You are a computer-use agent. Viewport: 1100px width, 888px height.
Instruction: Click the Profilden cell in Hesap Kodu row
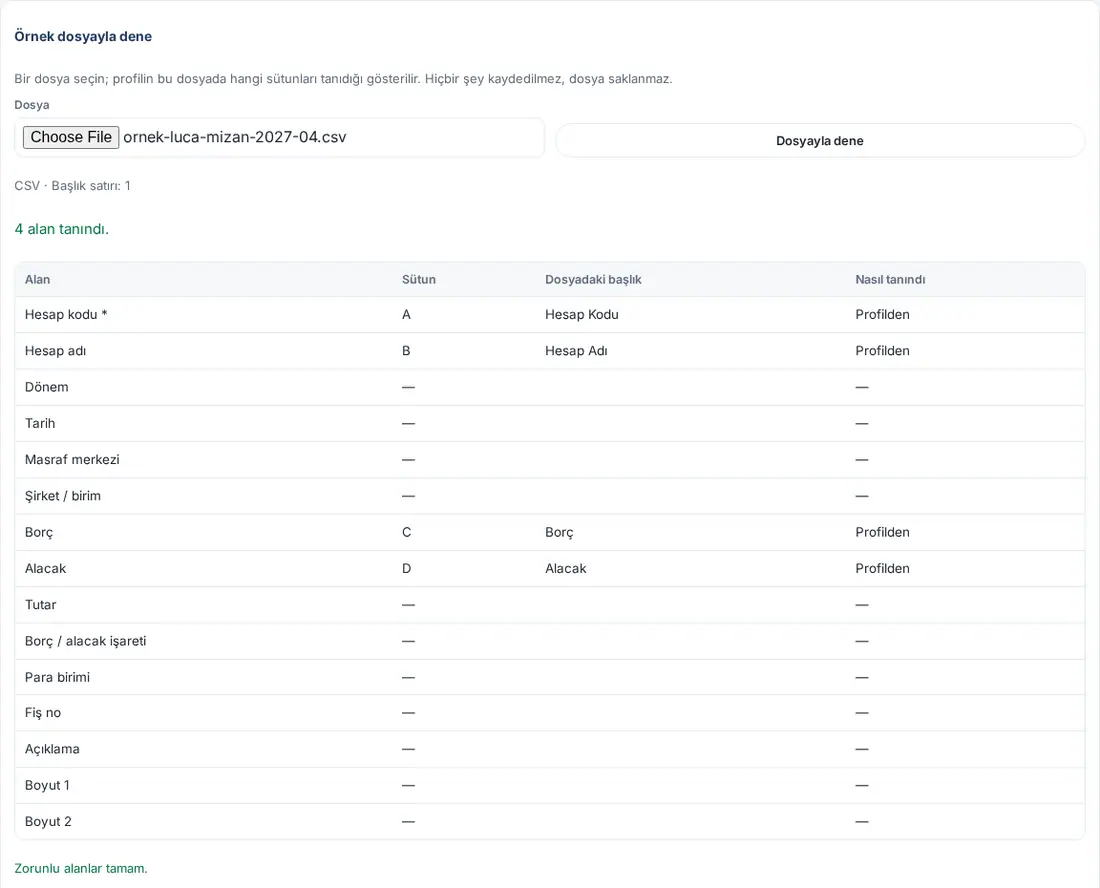882,314
